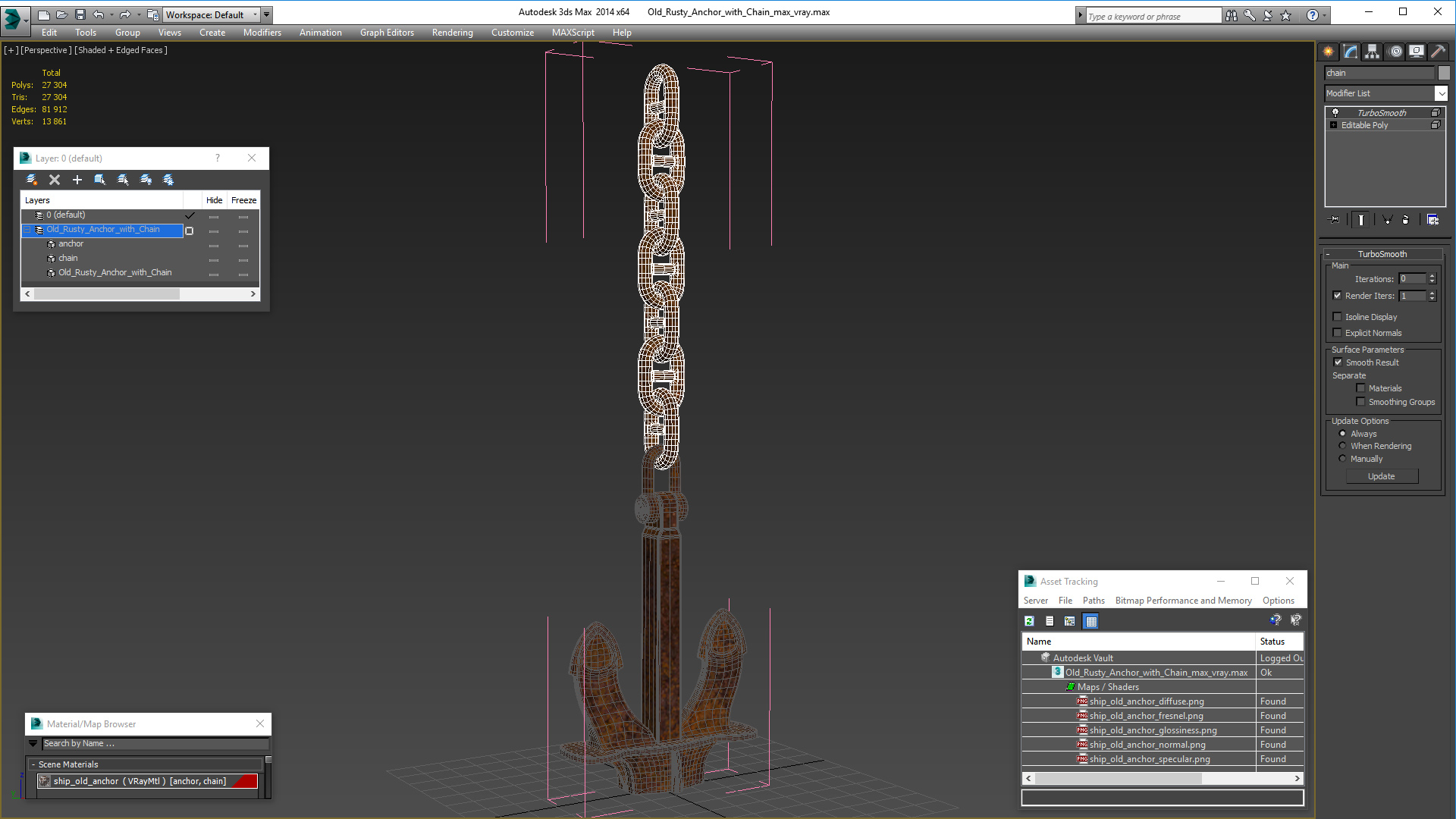This screenshot has width=1456, height=819.
Task: Open the MAXScript menu
Action: point(573,33)
